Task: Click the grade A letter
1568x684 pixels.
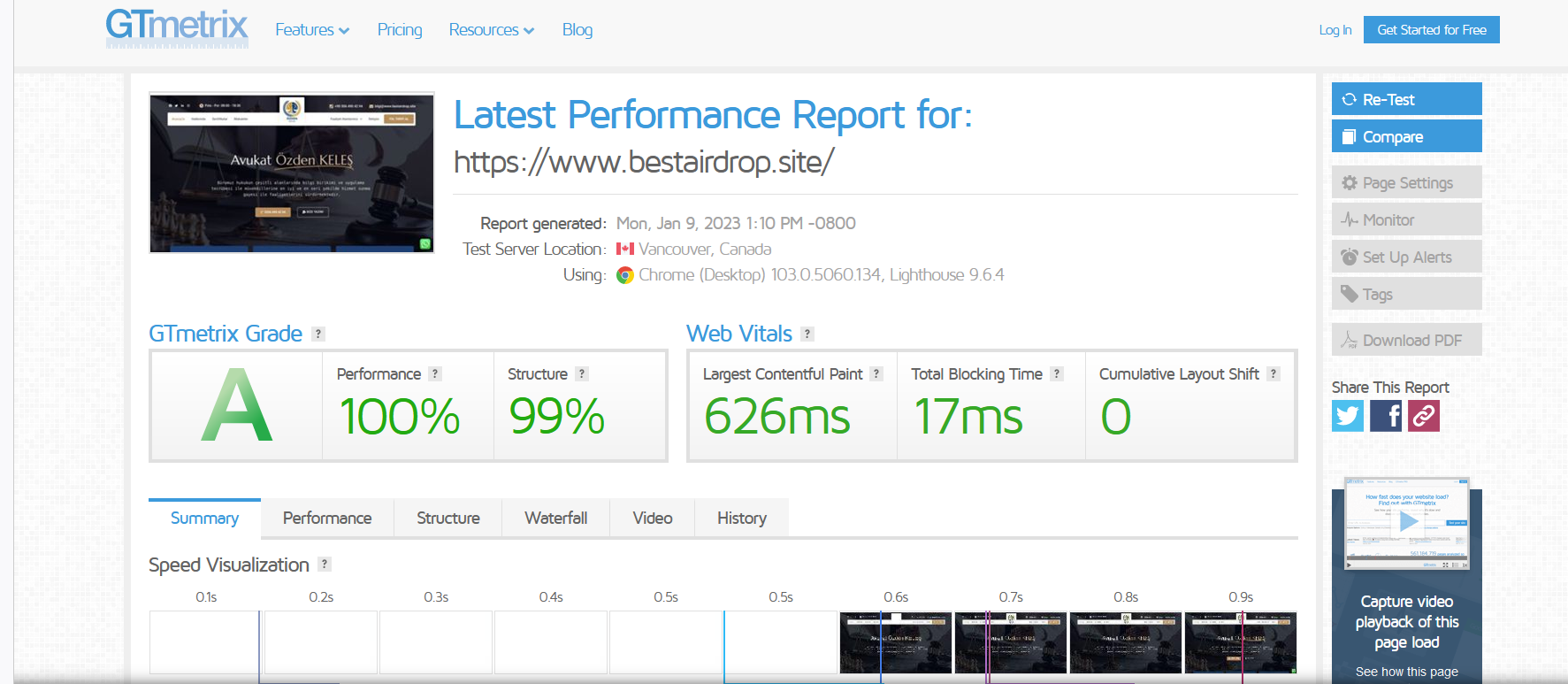Action: click(x=236, y=405)
